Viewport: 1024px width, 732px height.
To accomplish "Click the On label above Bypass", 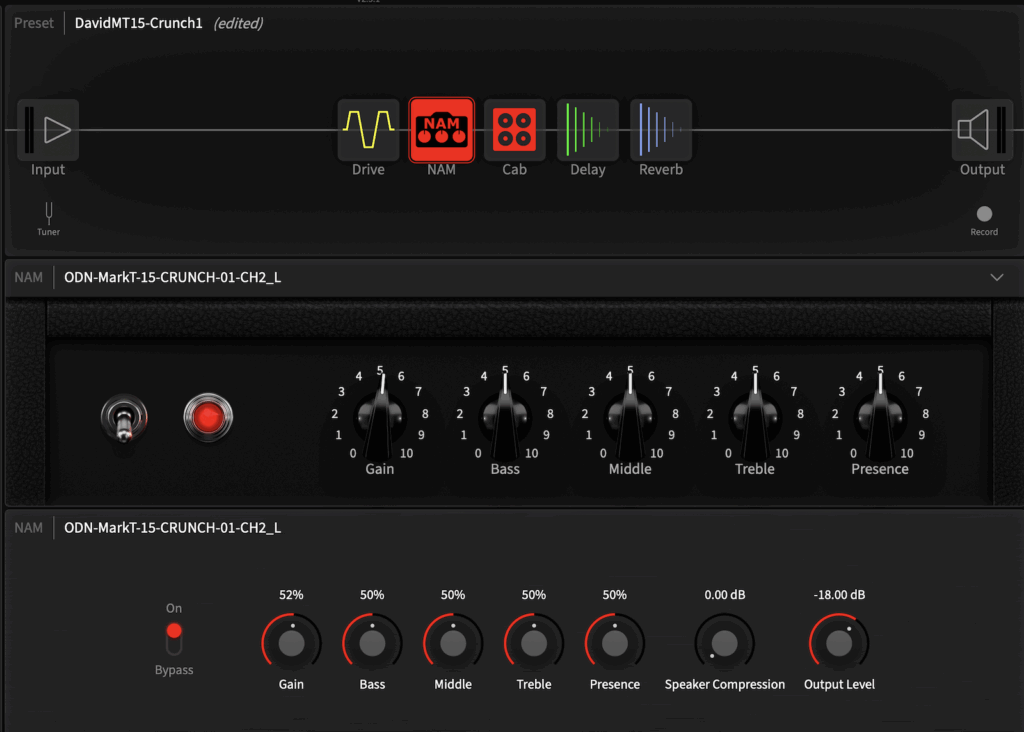I will [174, 608].
